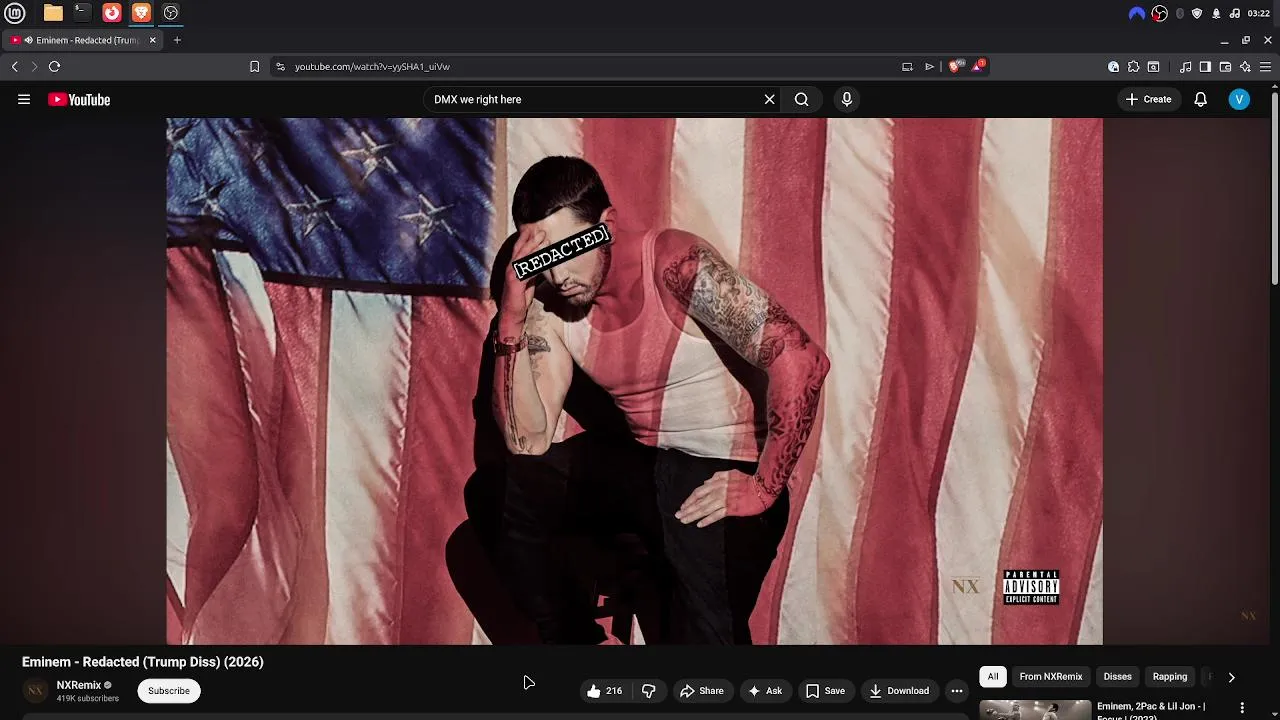Select the Disses filter chip

[x=1117, y=677]
